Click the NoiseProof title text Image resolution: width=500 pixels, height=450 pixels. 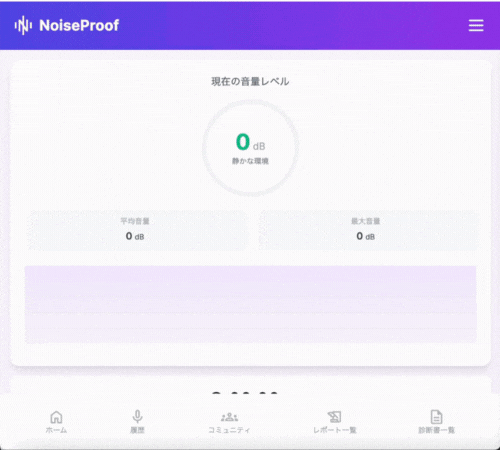pyautogui.click(x=79, y=25)
